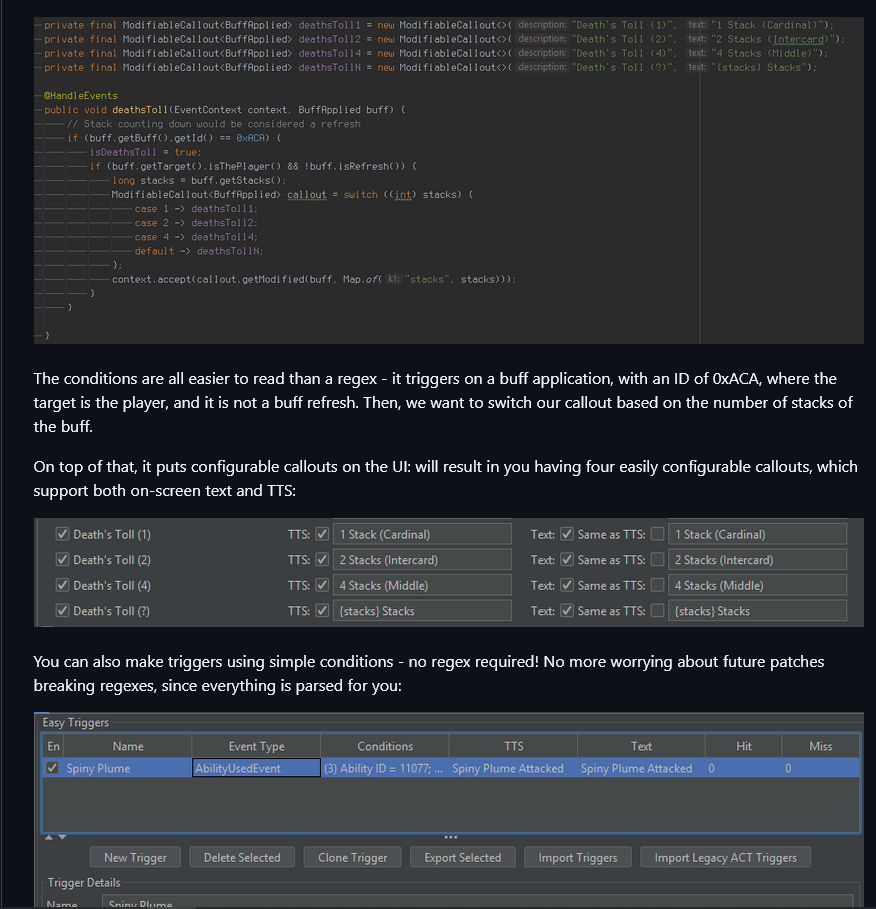This screenshot has width=876, height=909.
Task: Enable Same as TTS for Death's Toll (2)
Action: 657,559
